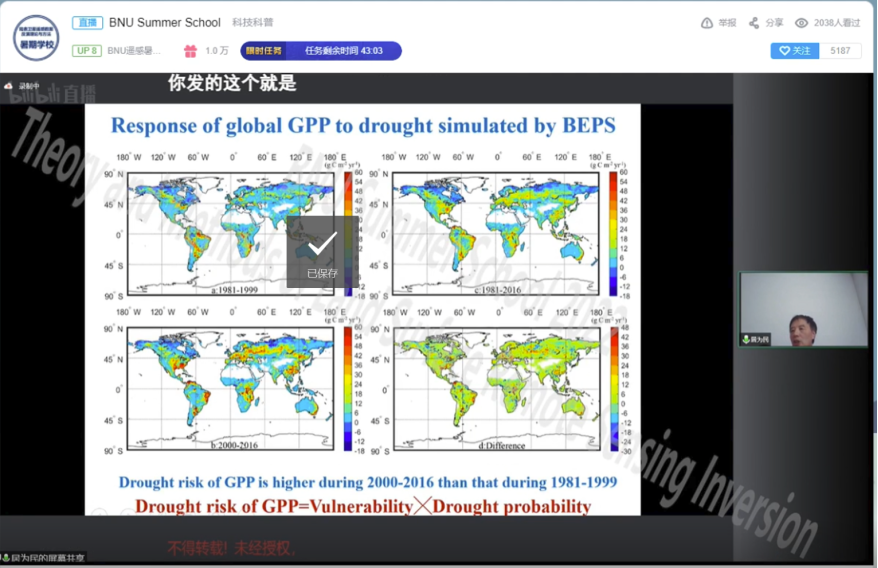Image resolution: width=878 pixels, height=568 pixels.
Task: Click the 限时任务 timed task label
Action: pyautogui.click(x=263, y=51)
